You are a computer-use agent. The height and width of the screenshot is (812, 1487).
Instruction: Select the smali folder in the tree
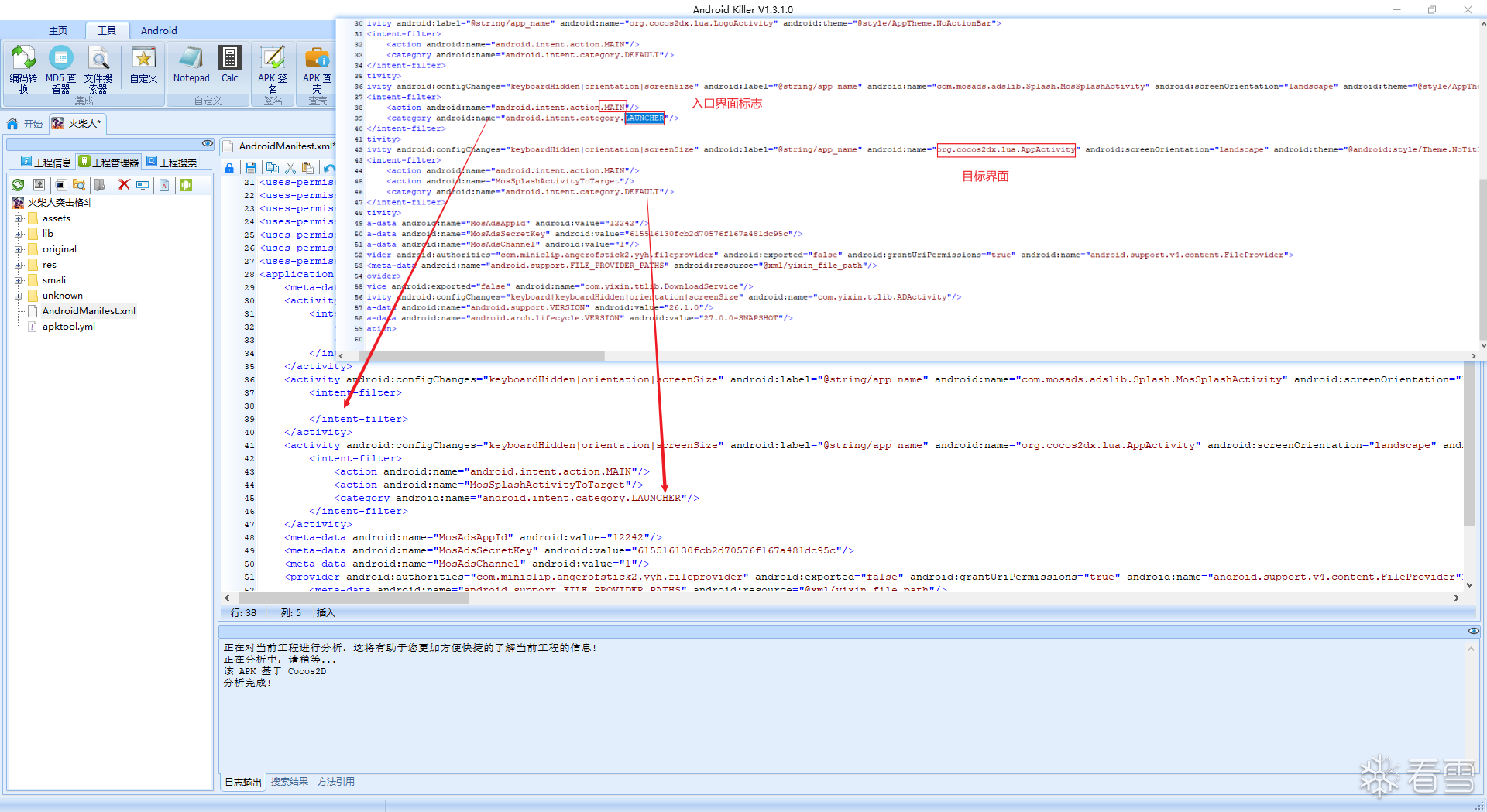(x=54, y=280)
